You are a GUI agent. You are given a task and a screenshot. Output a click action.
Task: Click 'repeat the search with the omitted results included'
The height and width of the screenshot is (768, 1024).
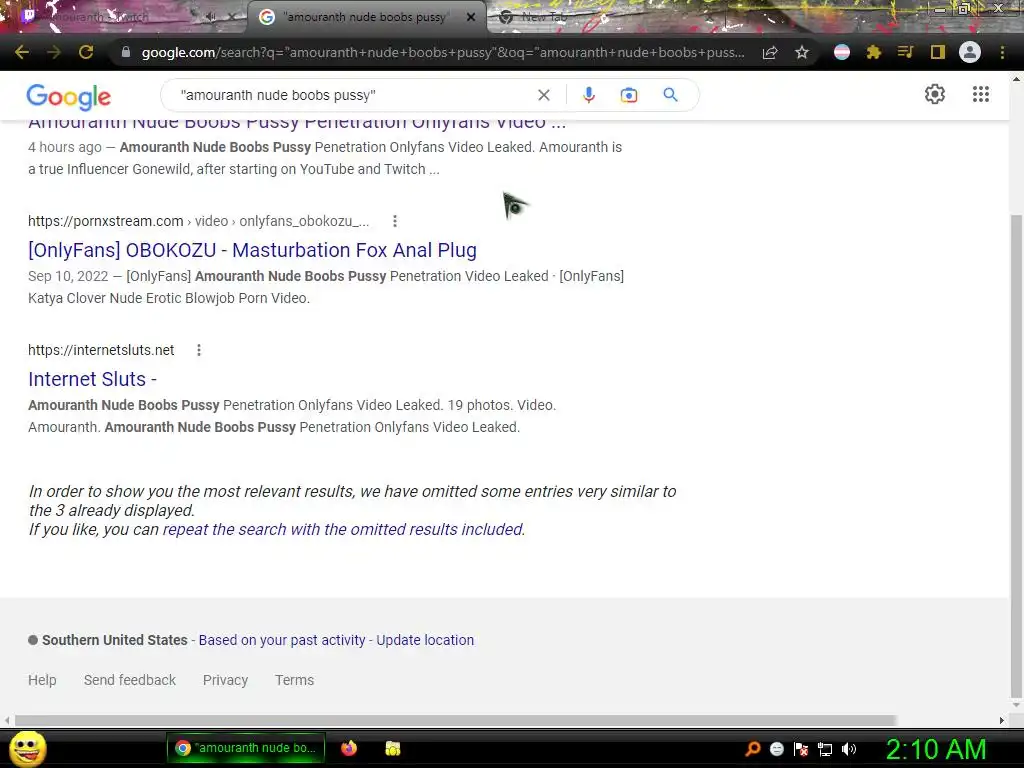tap(343, 530)
